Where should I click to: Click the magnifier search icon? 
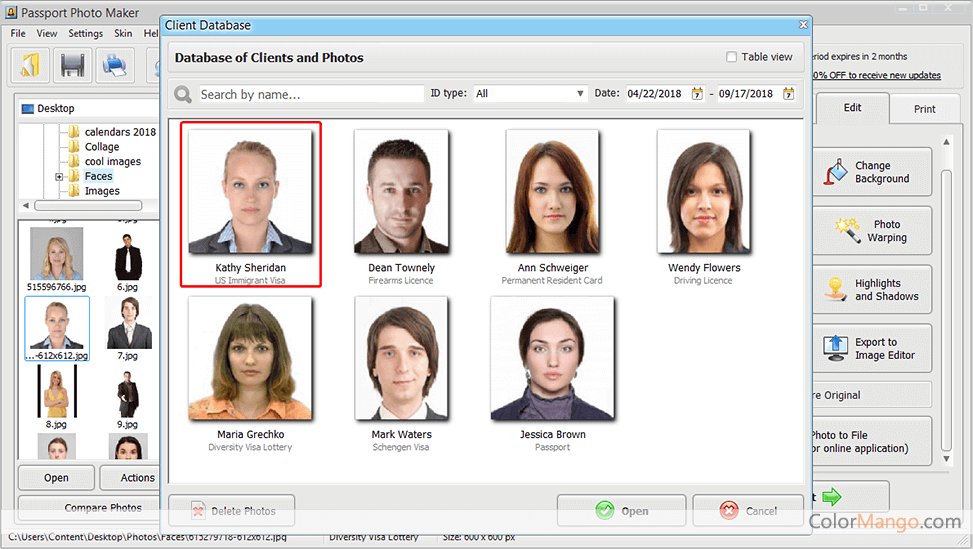(x=183, y=94)
